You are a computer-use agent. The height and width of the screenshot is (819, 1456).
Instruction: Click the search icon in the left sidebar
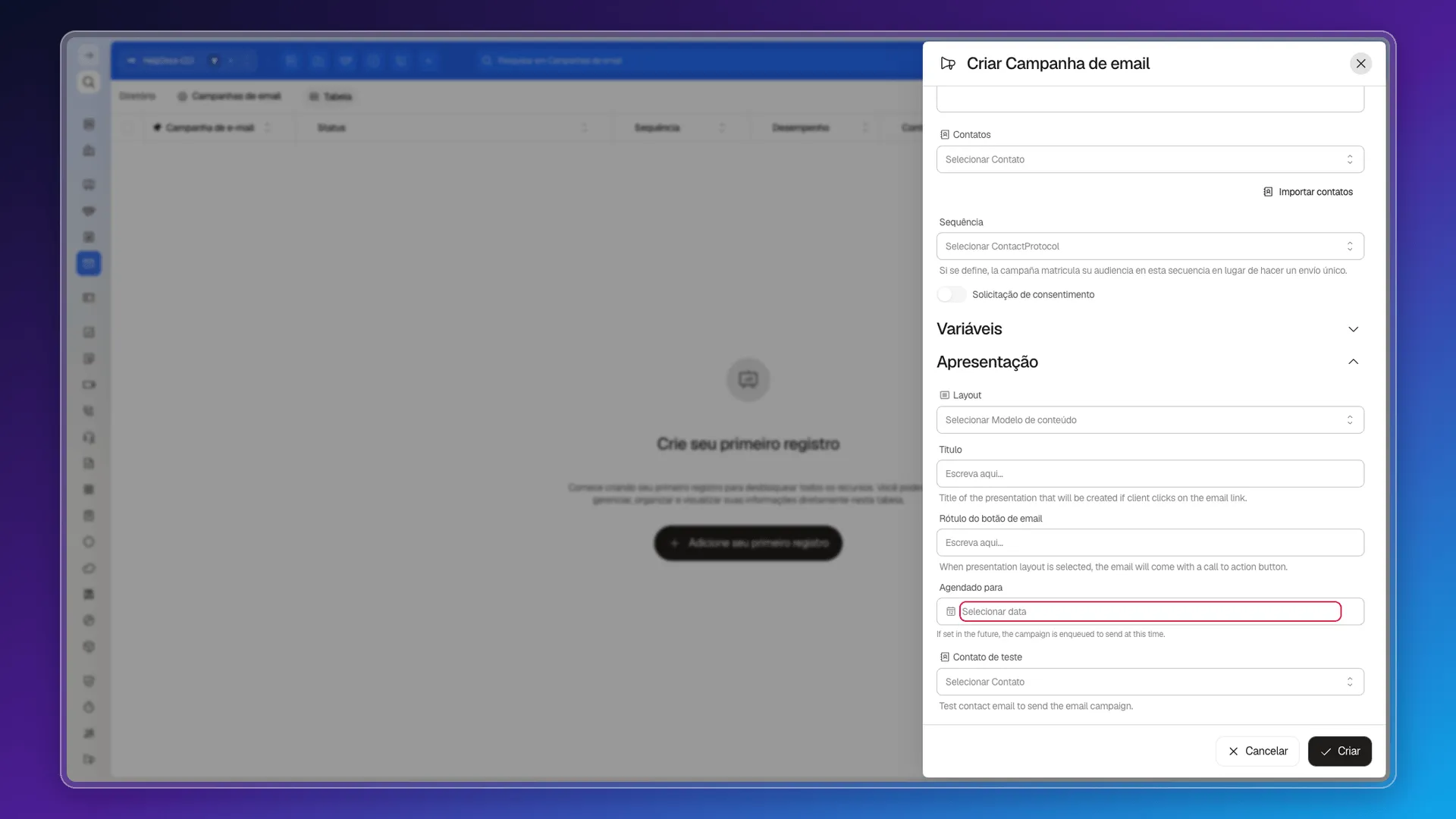pos(89,82)
